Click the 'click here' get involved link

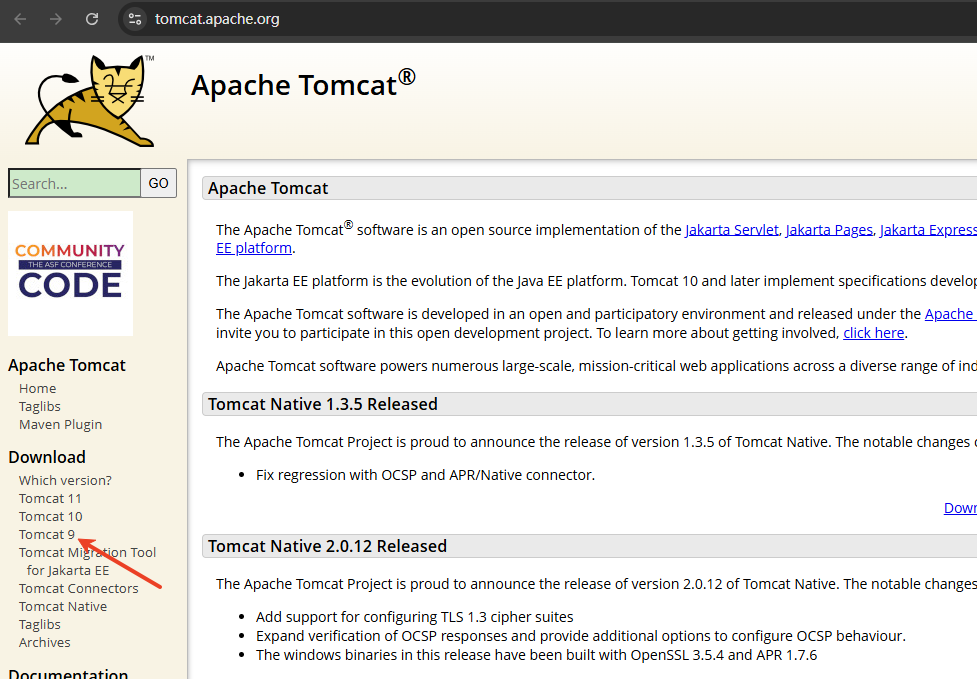point(874,333)
